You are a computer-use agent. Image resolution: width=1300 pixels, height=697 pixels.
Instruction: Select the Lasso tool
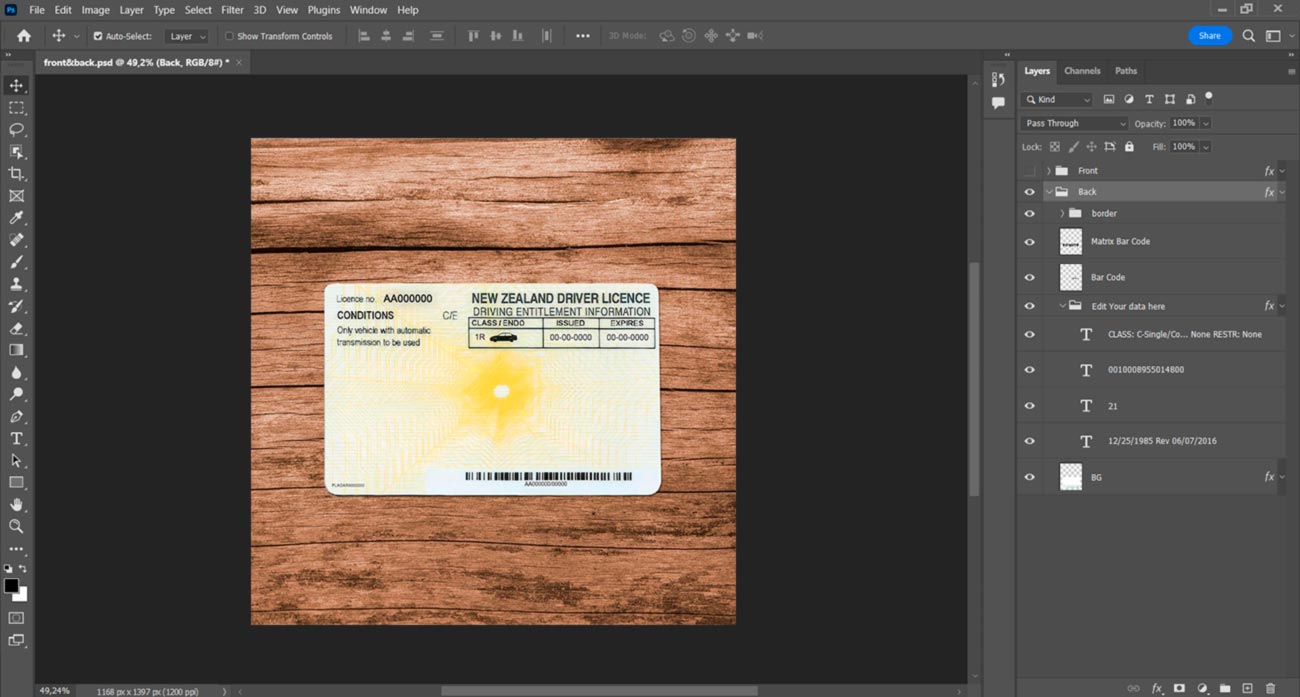coord(17,130)
